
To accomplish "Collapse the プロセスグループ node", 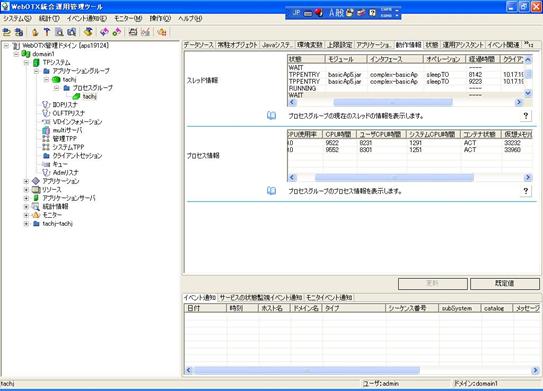I will click(56, 88).
